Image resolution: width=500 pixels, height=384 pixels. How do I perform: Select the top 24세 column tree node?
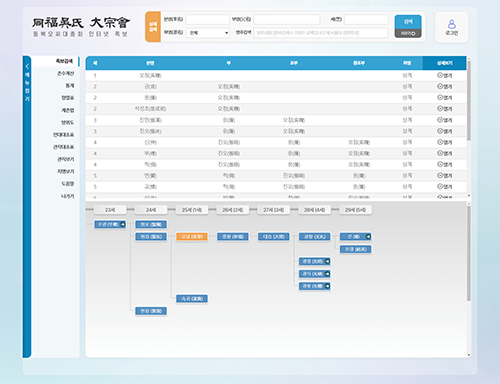point(151,224)
